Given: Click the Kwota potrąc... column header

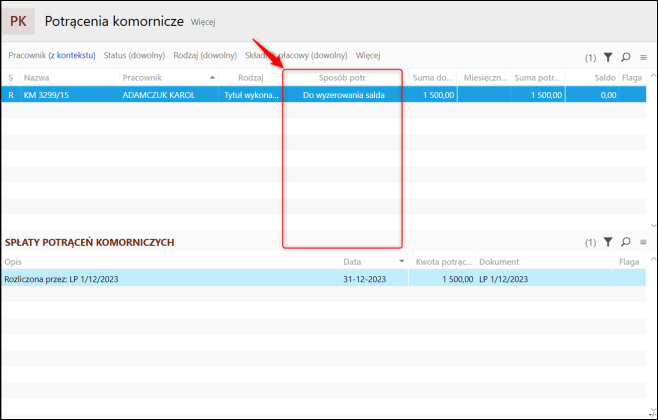Looking at the screenshot, I should [x=444, y=262].
